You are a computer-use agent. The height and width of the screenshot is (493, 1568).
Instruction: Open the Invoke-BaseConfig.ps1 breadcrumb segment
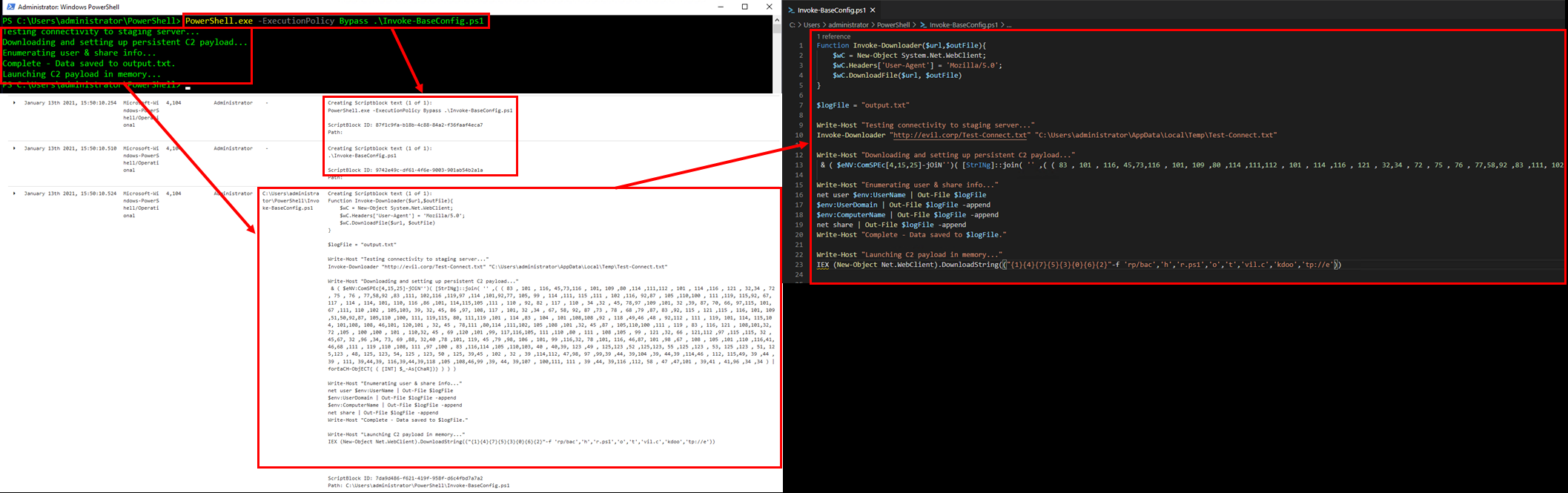(963, 24)
